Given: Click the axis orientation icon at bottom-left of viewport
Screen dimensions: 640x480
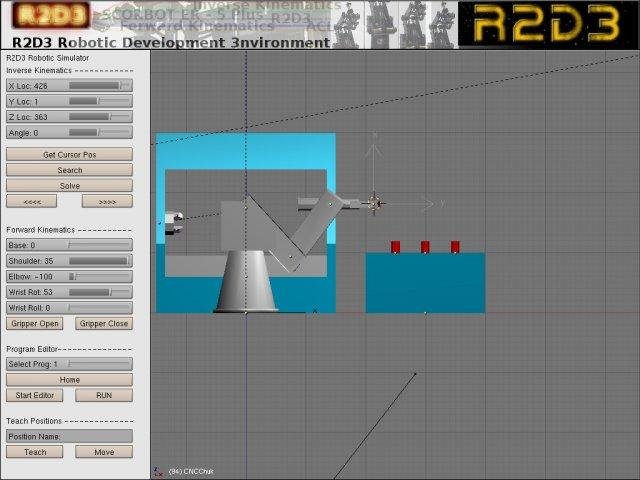Looking at the screenshot, I should (x=158, y=472).
